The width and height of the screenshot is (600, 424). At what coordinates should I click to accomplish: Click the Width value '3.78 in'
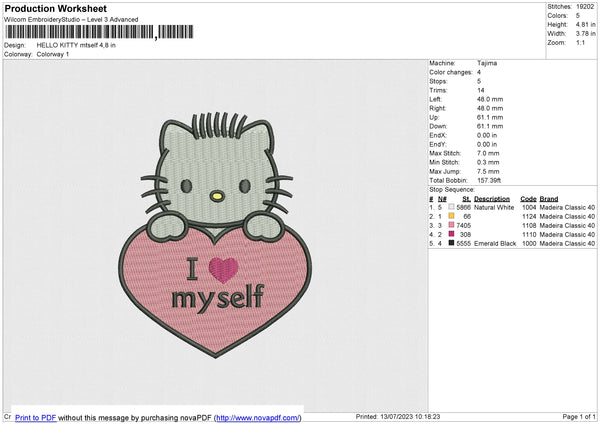(x=585, y=34)
